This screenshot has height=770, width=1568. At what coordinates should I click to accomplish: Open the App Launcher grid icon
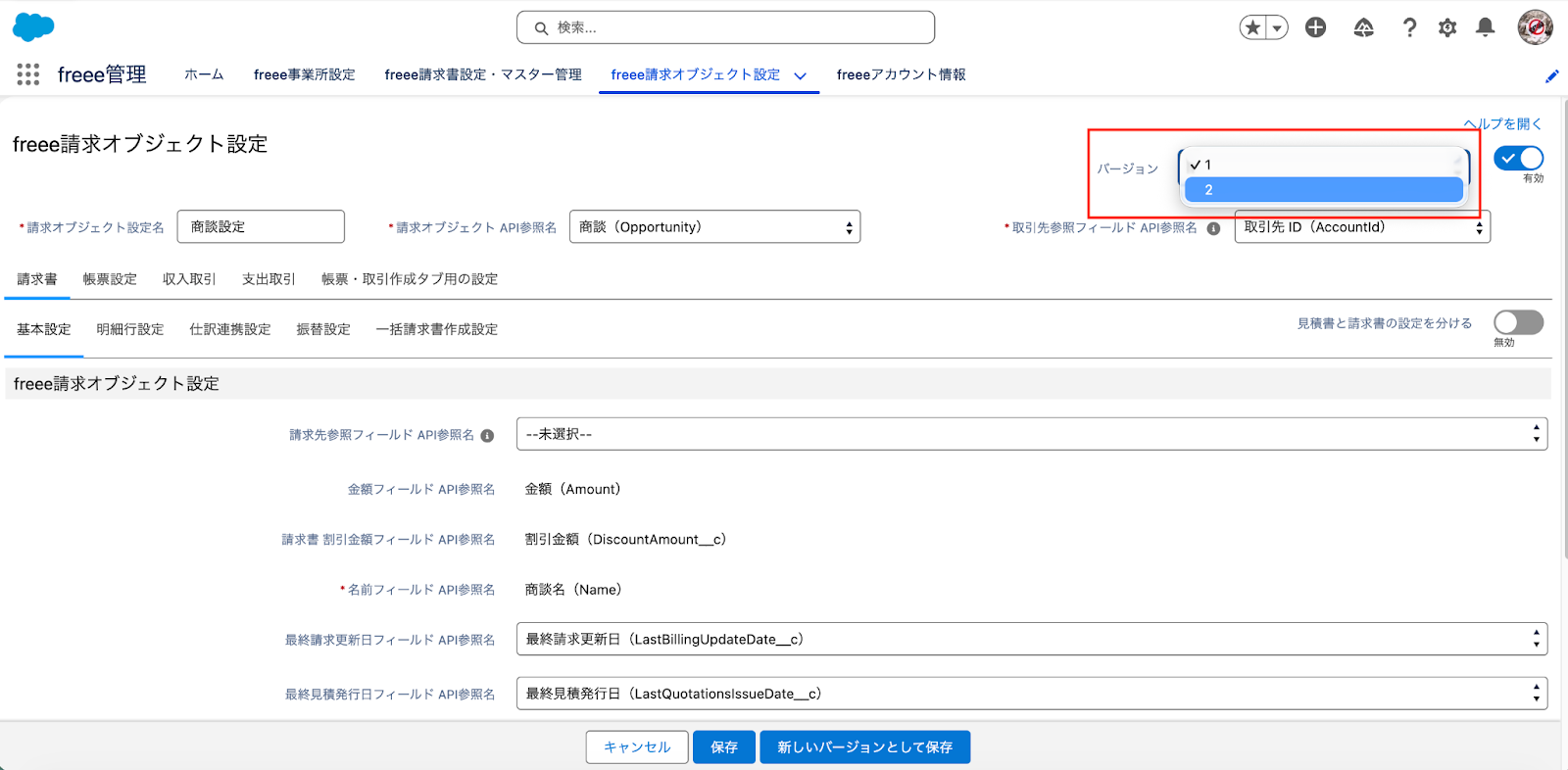click(x=28, y=74)
